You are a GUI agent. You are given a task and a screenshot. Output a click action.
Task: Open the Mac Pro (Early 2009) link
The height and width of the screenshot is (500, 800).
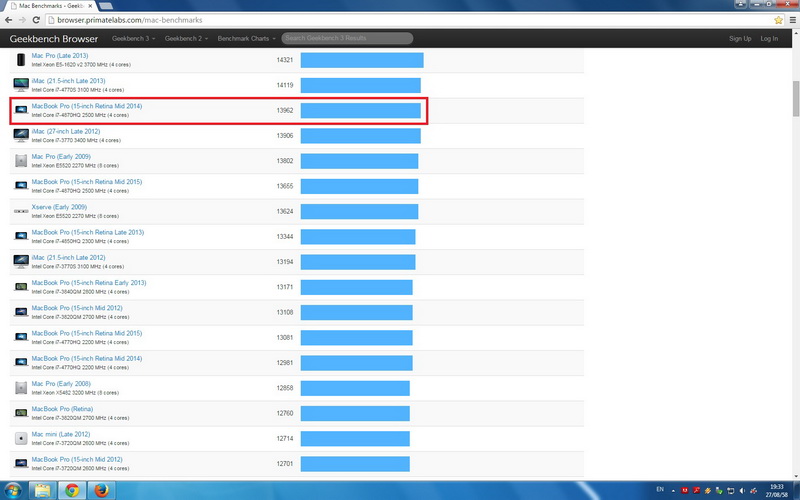61,156
